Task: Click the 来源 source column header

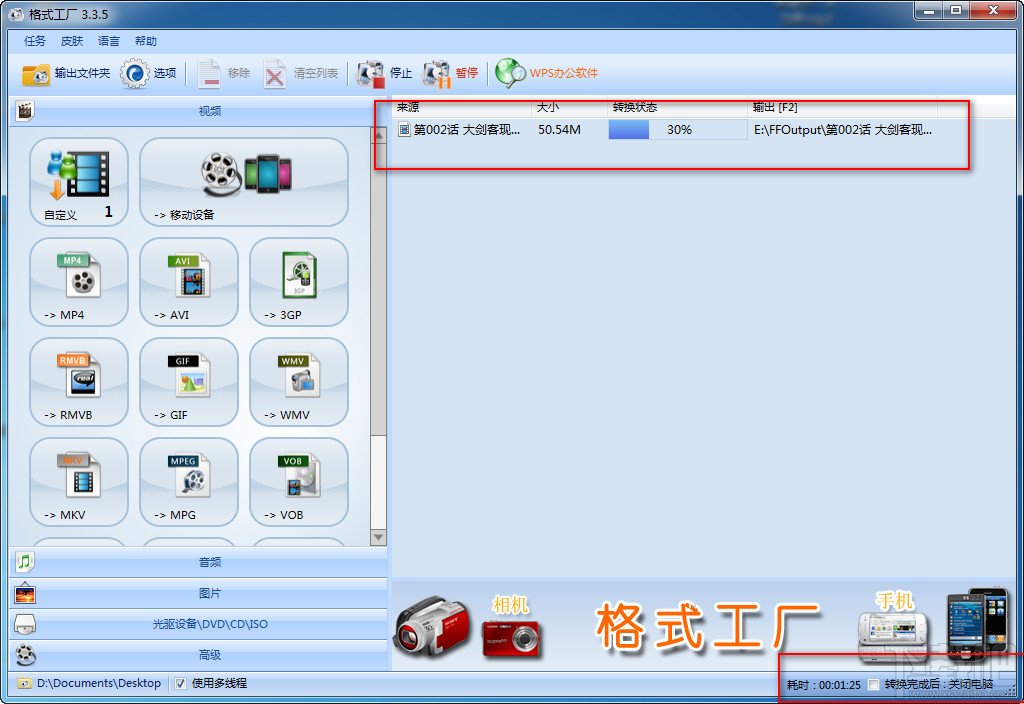Action: [x=462, y=107]
